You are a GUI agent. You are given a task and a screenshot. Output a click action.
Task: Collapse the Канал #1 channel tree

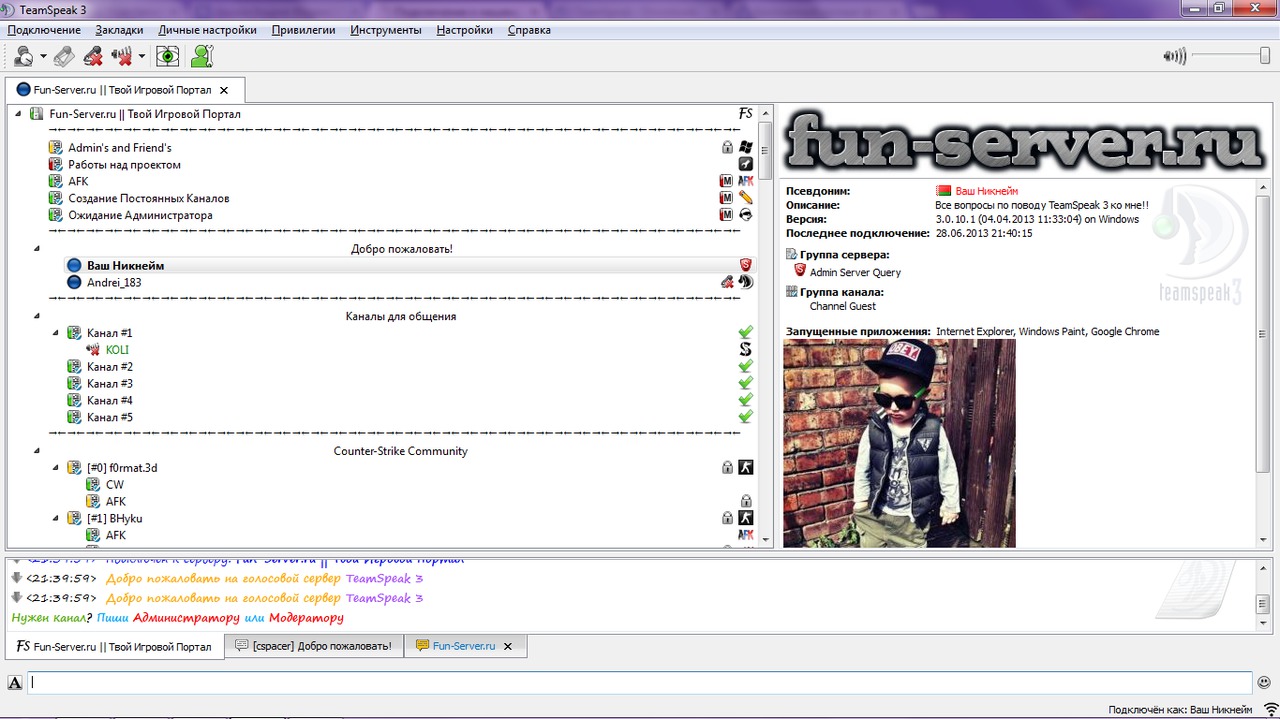click(56, 333)
